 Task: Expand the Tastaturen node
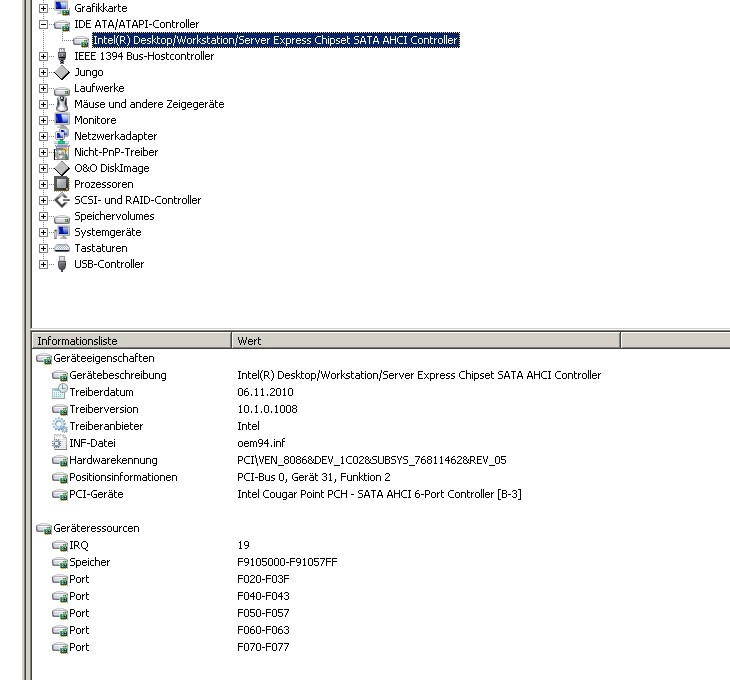(x=43, y=248)
